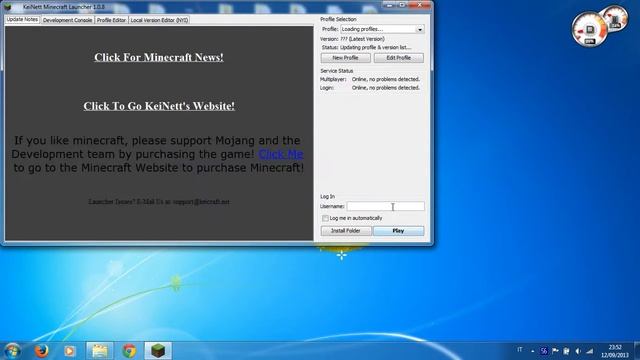Viewport: 640px width, 360px height.
Task: Open the clock showing 23:52
Action: click(x=615, y=347)
